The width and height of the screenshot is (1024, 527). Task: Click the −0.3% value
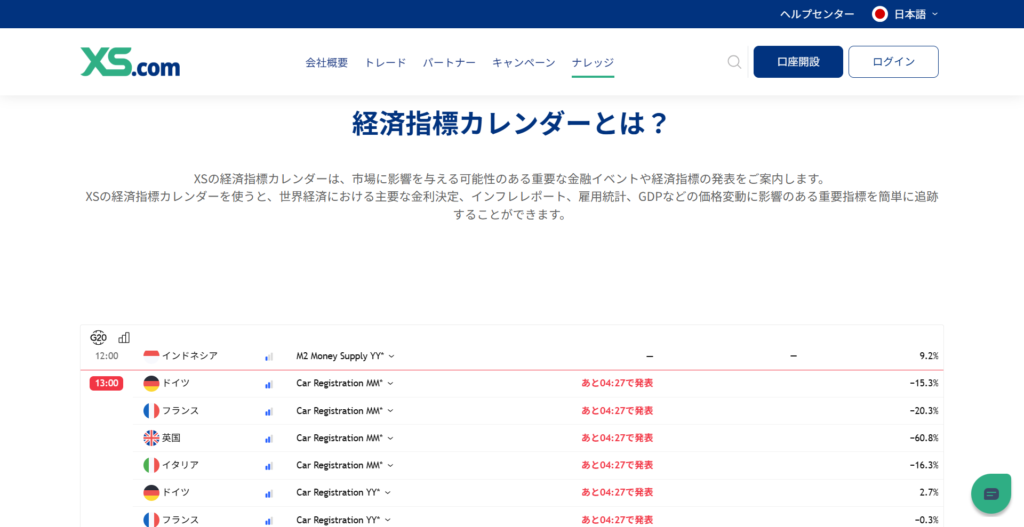926,520
